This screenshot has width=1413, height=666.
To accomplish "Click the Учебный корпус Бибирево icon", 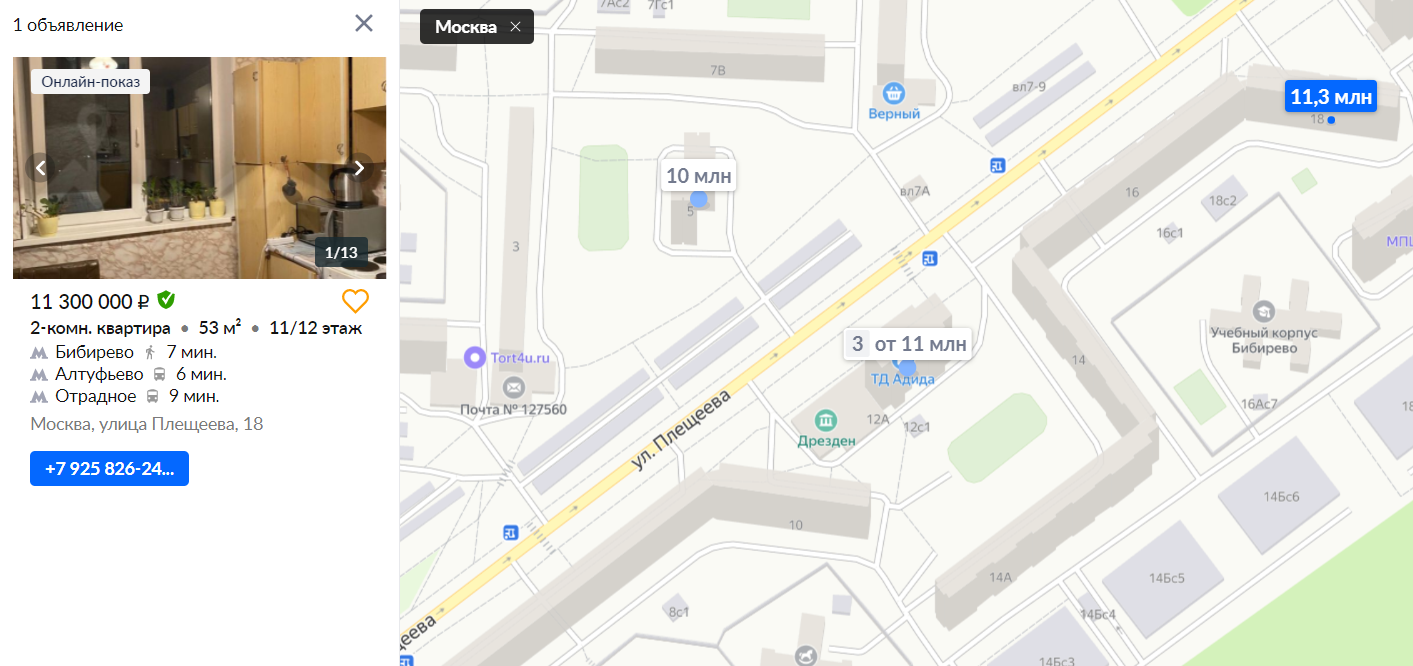I will tap(1264, 311).
